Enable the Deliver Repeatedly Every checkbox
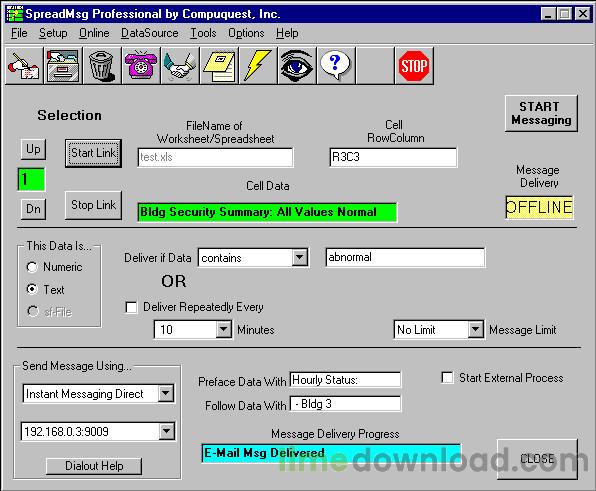The height and width of the screenshot is (491, 596). click(x=131, y=307)
